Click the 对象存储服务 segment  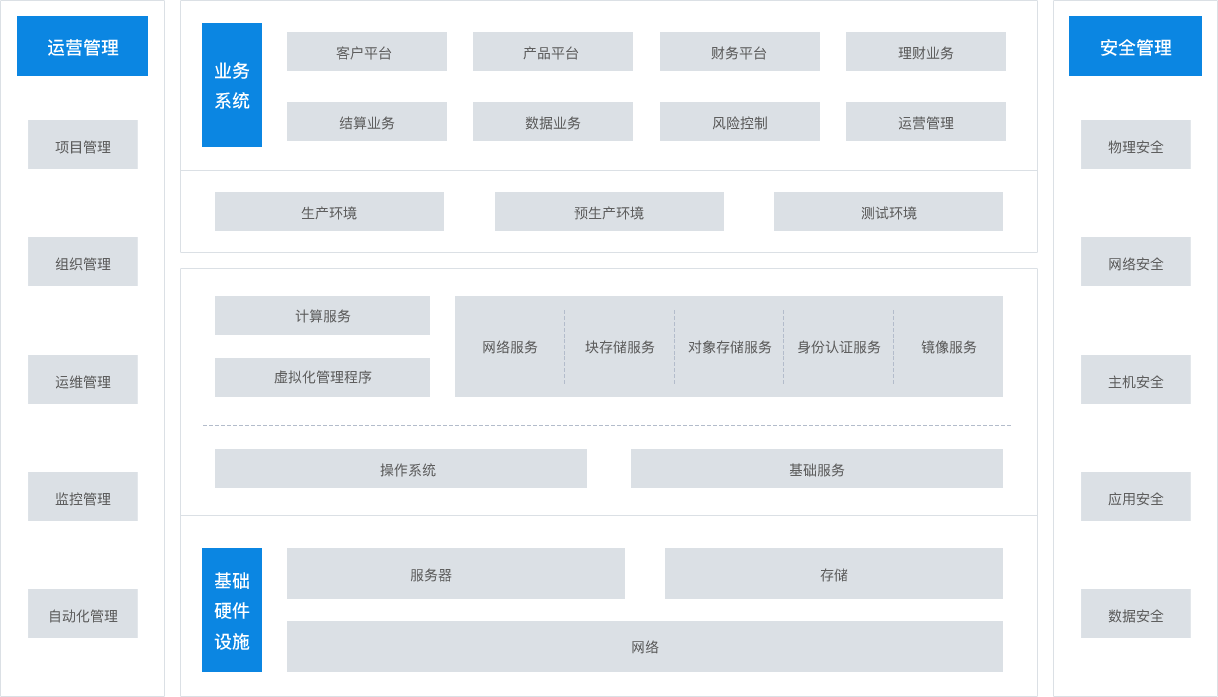coord(729,347)
